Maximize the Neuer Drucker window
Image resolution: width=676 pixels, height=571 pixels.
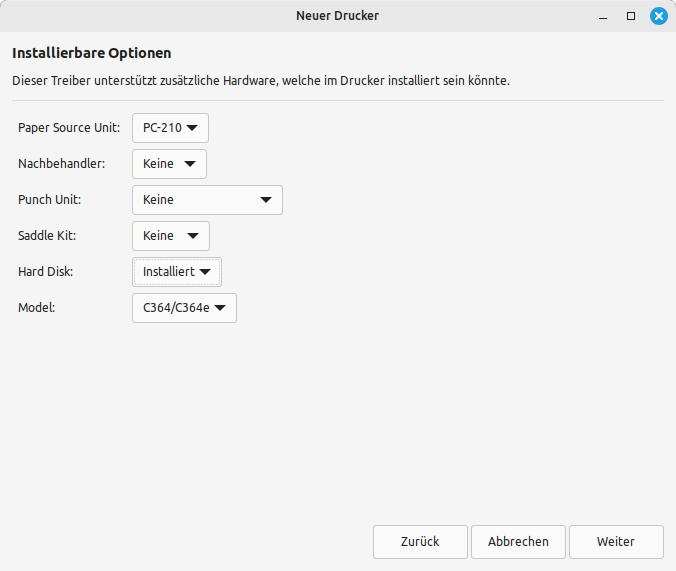click(x=631, y=16)
